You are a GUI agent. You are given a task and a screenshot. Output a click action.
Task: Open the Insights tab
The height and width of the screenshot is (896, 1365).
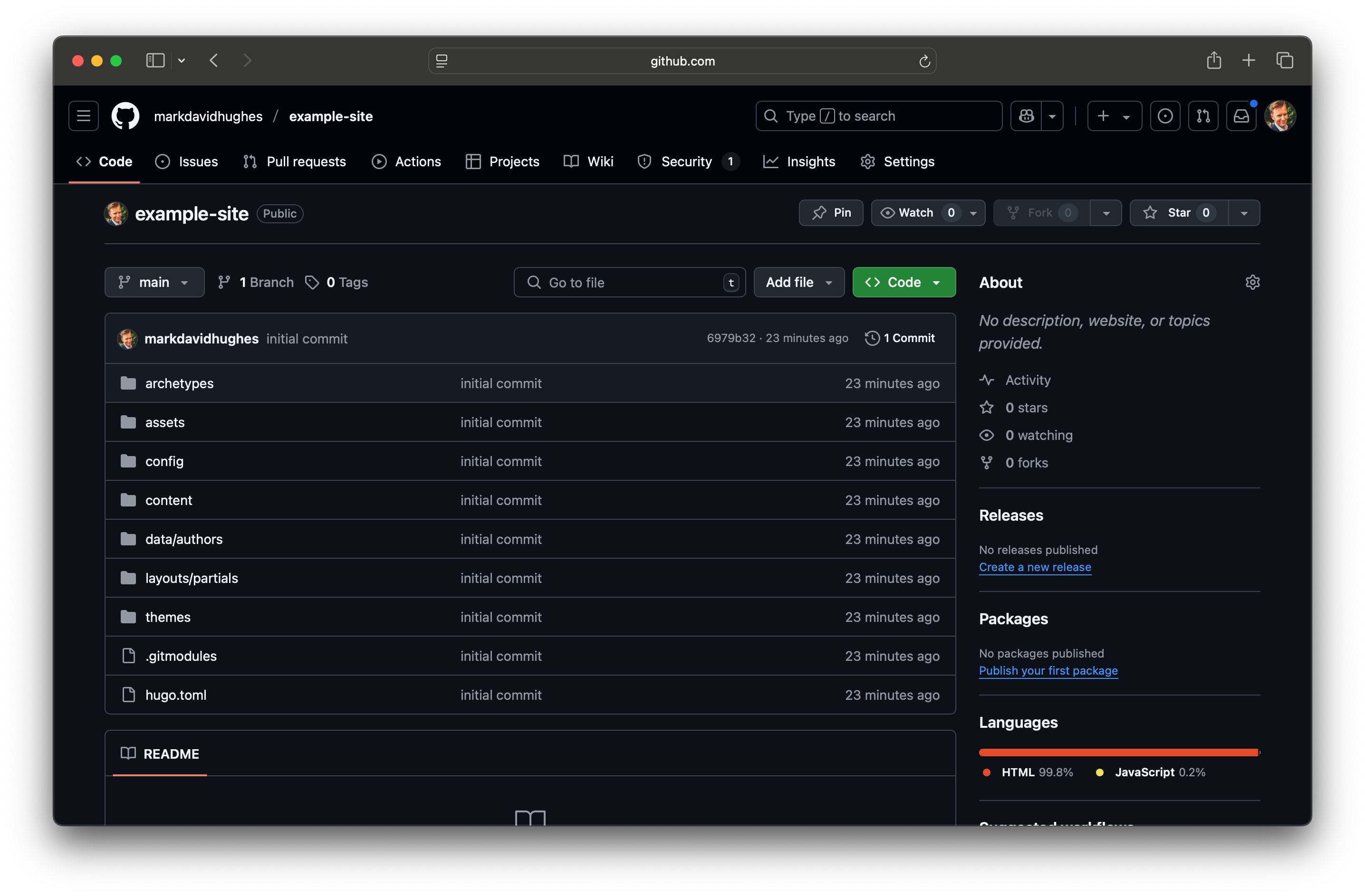[799, 162]
